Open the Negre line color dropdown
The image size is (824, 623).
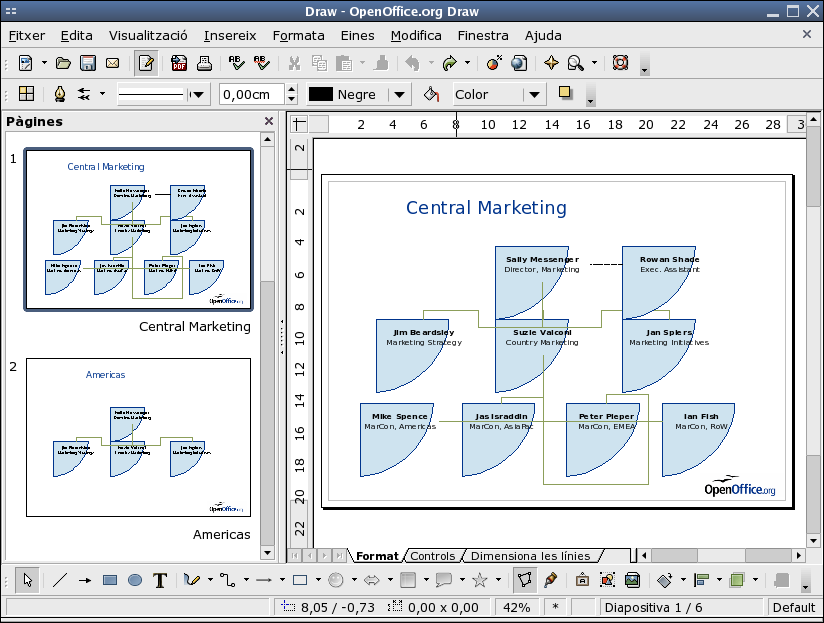(399, 95)
